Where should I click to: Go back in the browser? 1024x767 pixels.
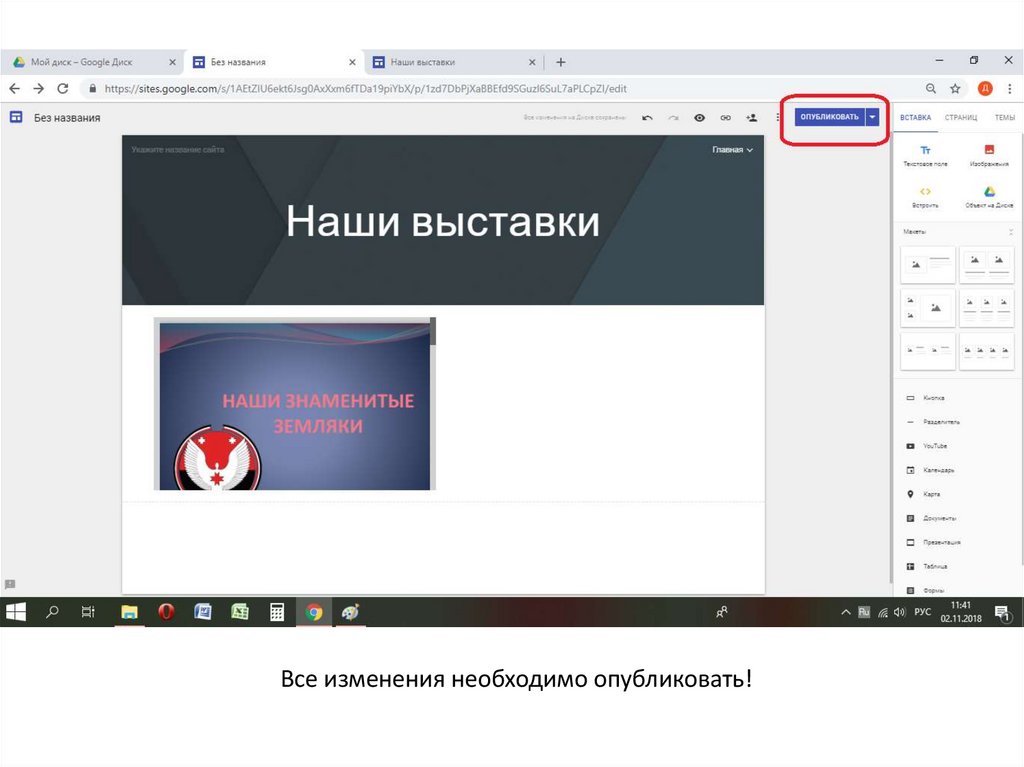pos(15,88)
